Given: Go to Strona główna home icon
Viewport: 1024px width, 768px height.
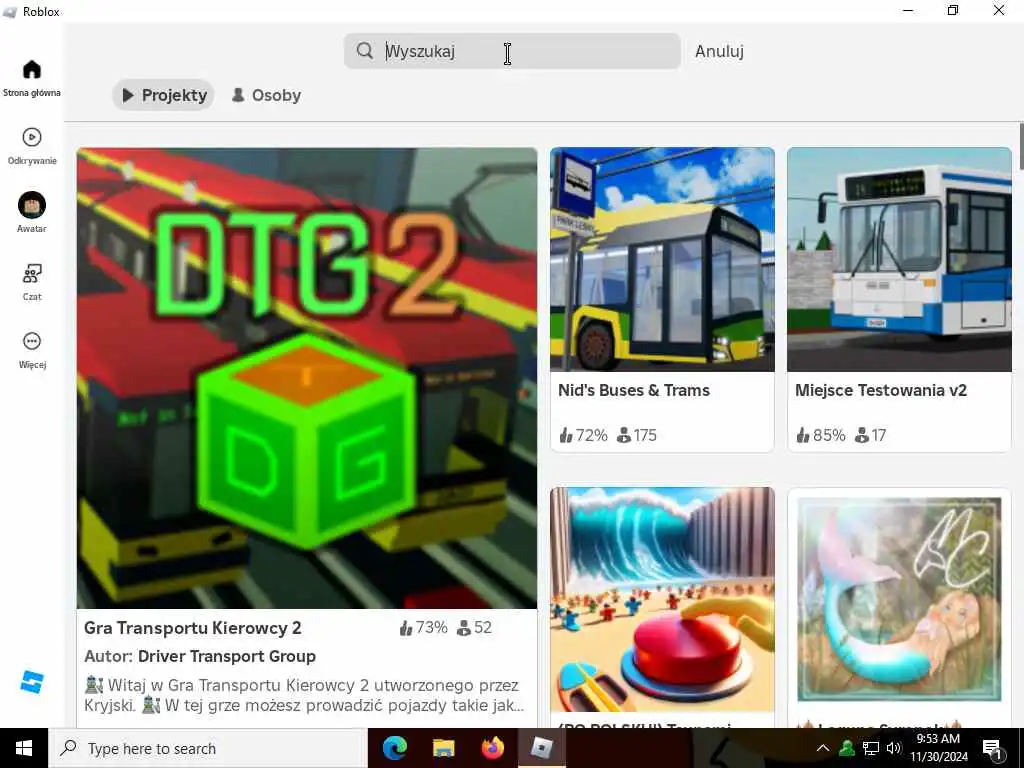Looking at the screenshot, I should tap(31, 69).
